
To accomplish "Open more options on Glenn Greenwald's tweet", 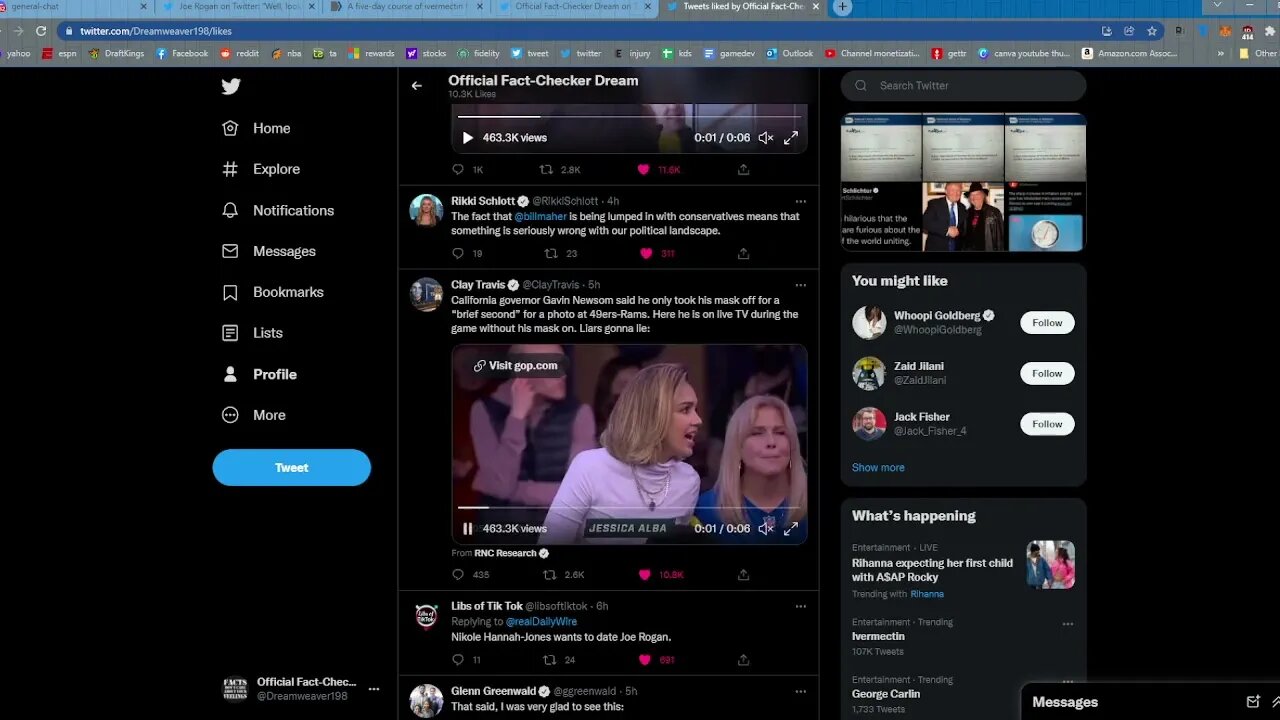I will pyautogui.click(x=800, y=691).
